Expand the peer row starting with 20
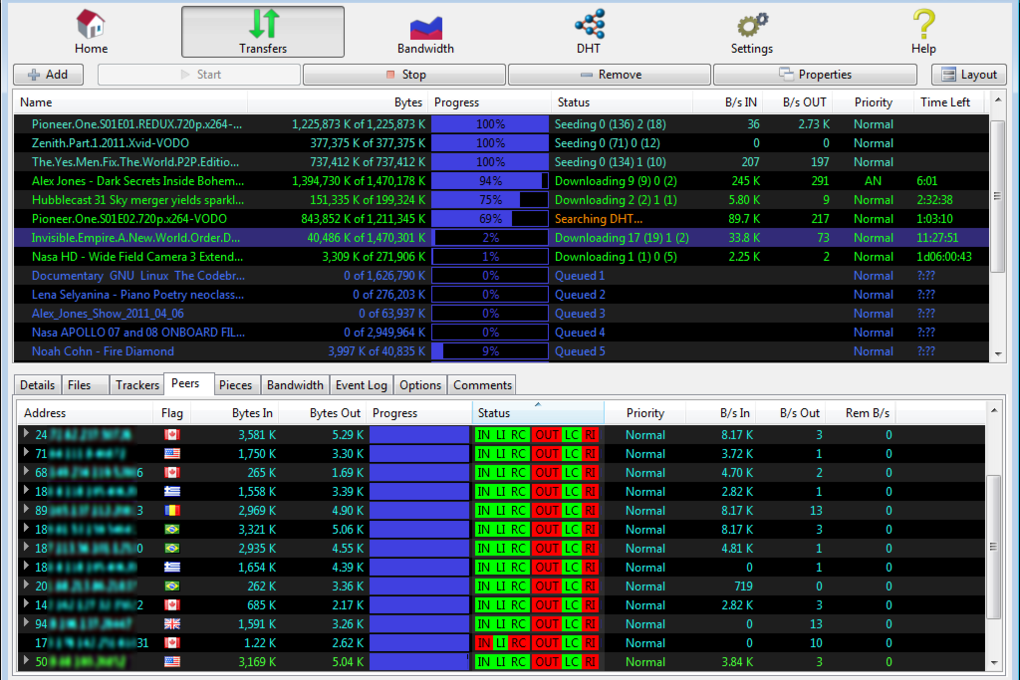The width and height of the screenshot is (1020, 680). point(26,584)
